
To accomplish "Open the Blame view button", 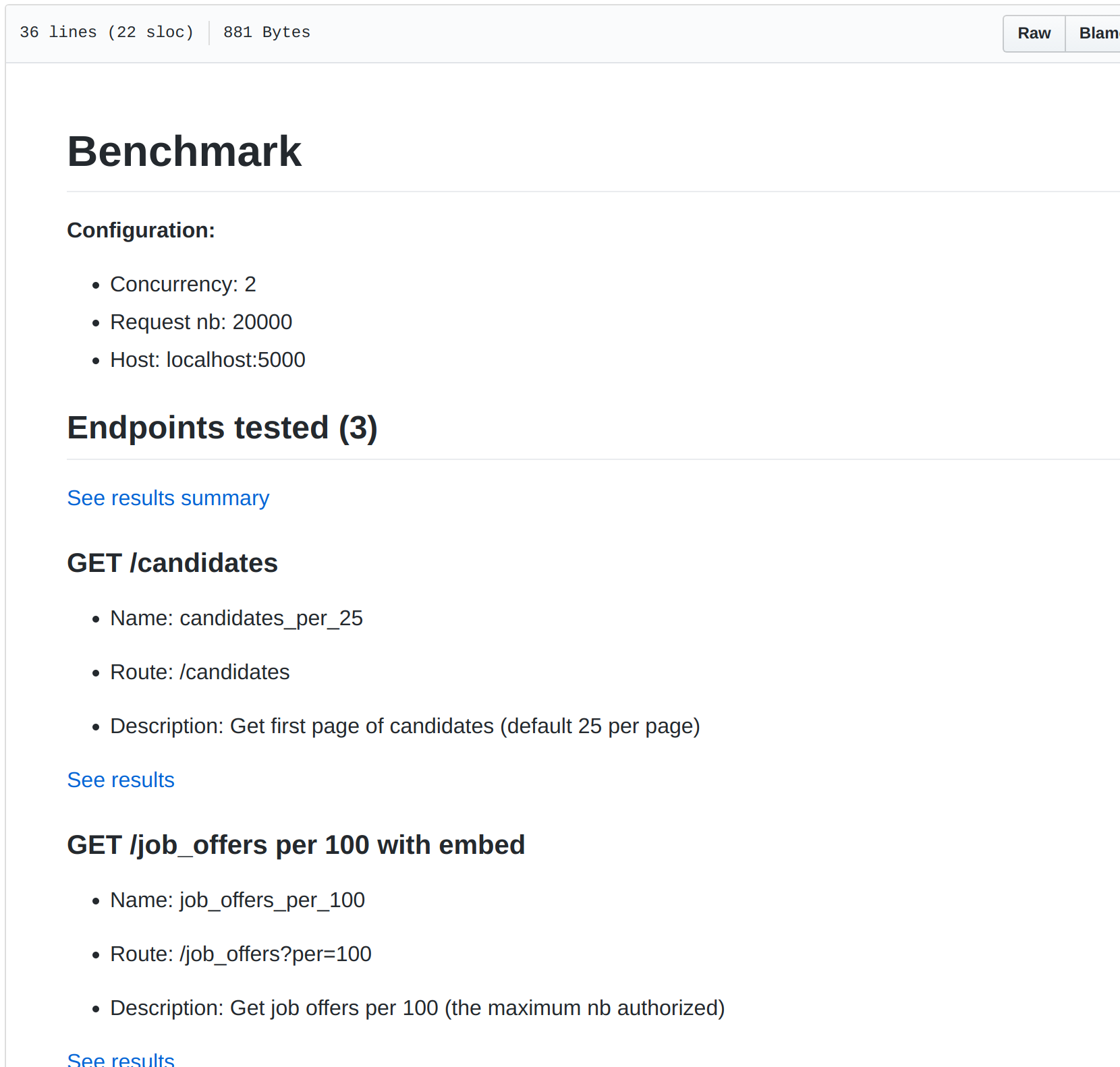I will 1097,33.
